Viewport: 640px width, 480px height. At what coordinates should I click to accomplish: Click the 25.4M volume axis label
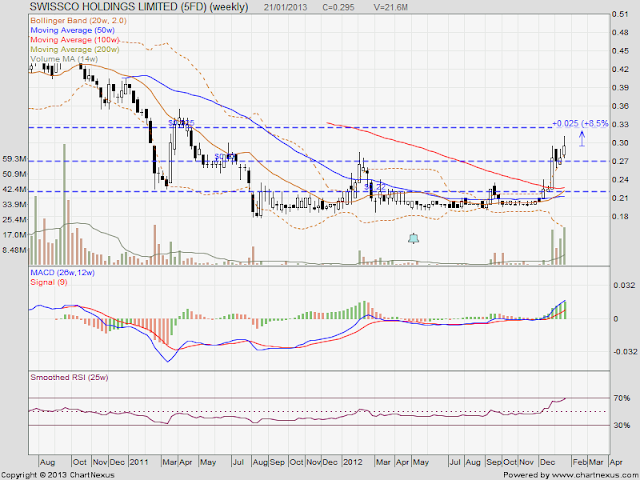point(15,220)
